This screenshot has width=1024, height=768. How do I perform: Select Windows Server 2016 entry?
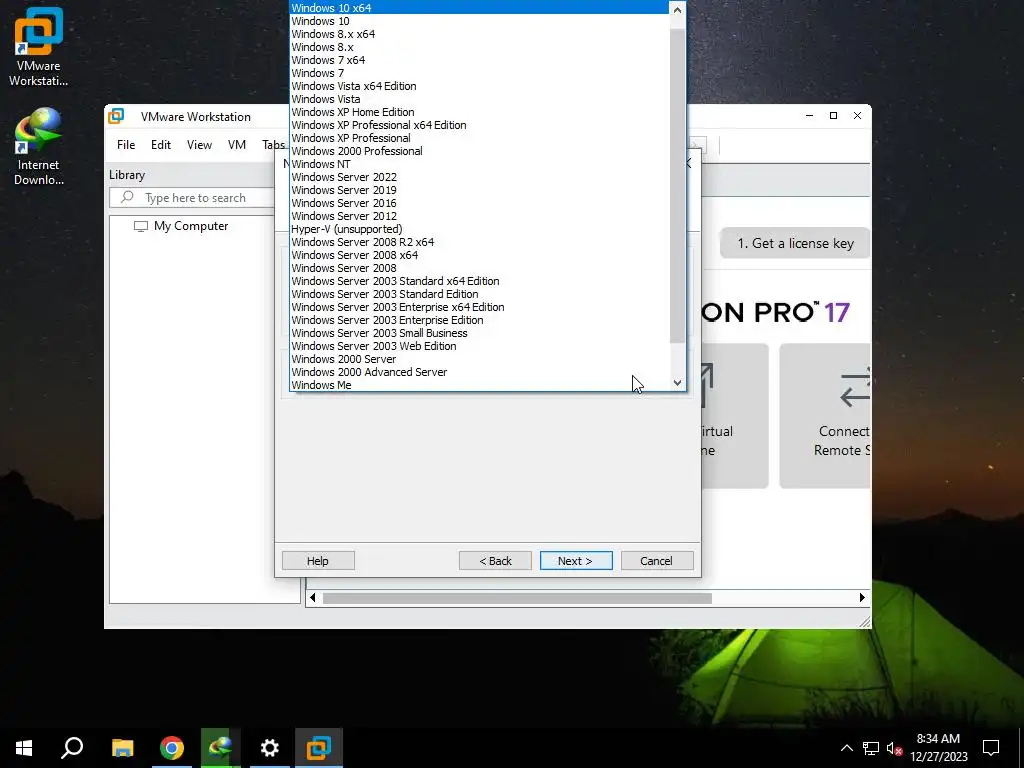point(479,203)
